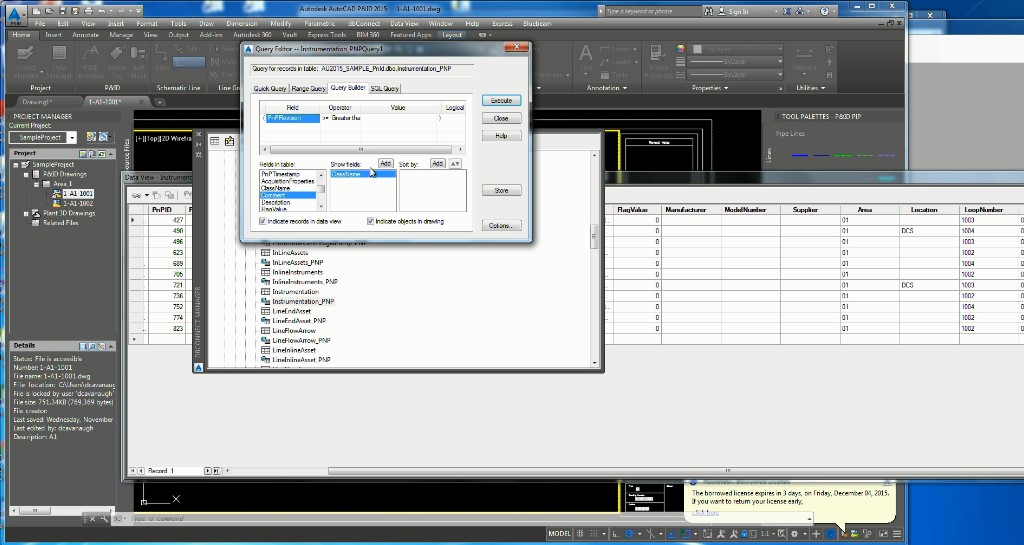Toggle grid display in status bar
Image resolution: width=1024 pixels, height=545 pixels.
pyautogui.click(x=580, y=533)
